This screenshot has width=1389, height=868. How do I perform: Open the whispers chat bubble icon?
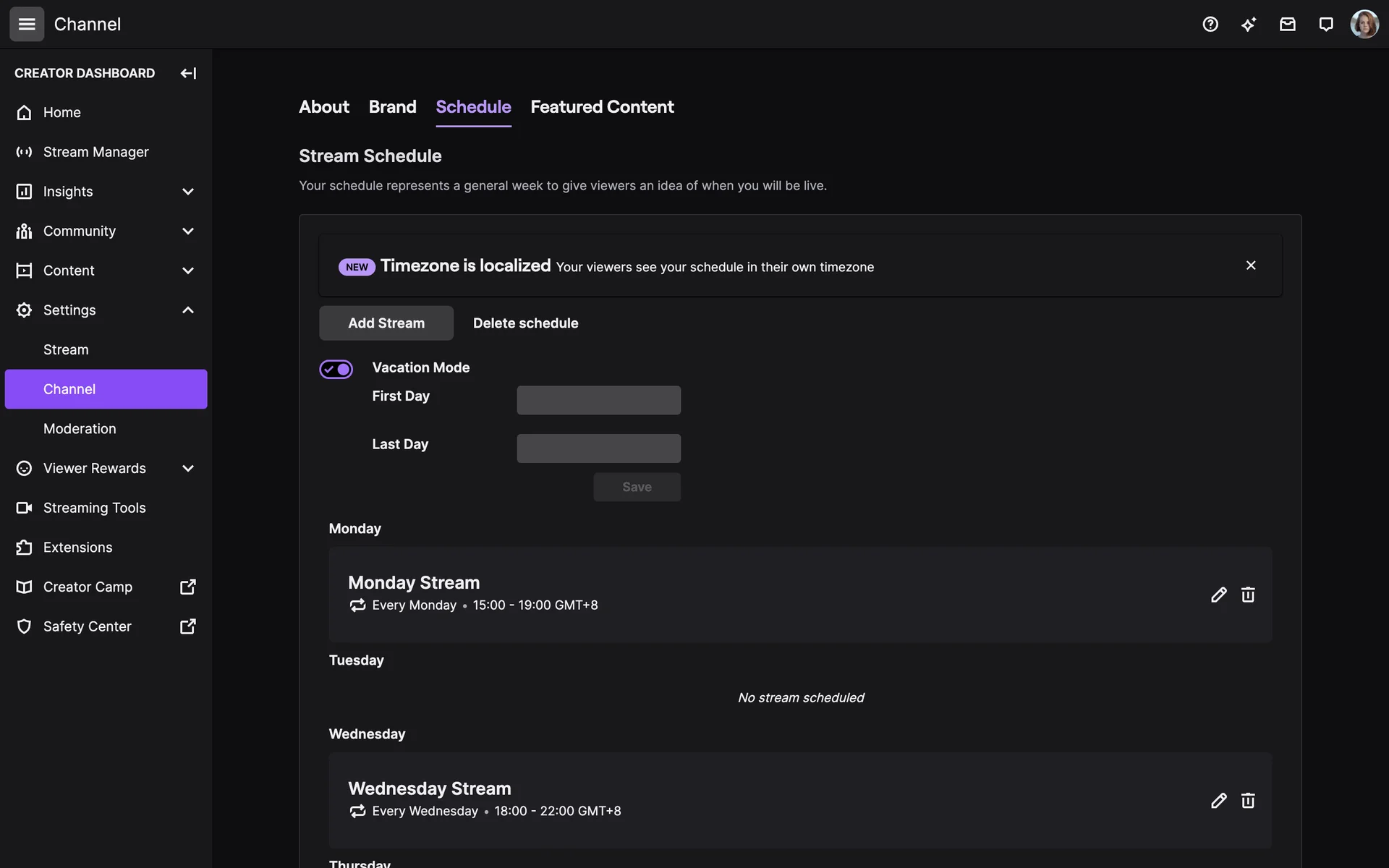pos(1325,25)
